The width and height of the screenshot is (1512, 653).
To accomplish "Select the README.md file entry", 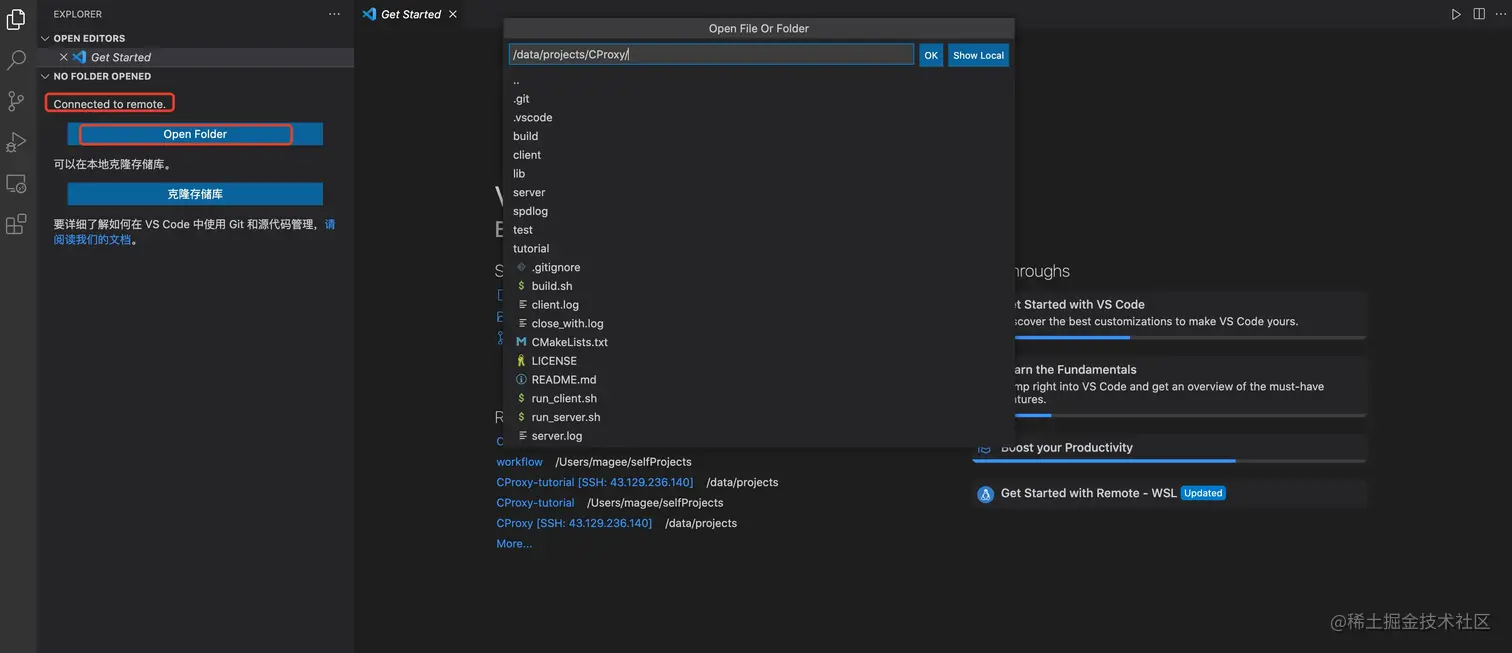I will [x=759, y=379].
